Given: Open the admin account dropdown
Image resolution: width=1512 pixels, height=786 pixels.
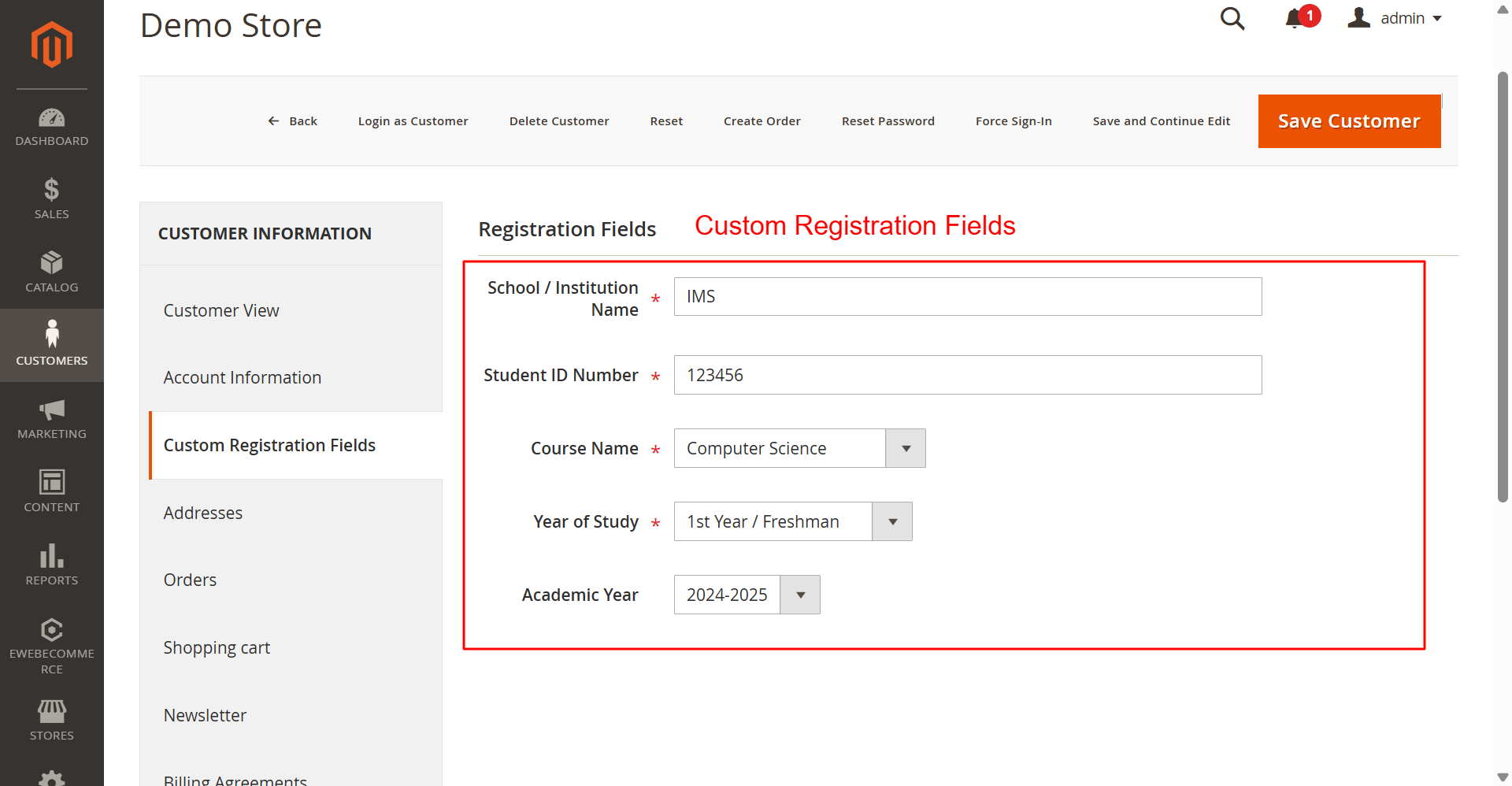Looking at the screenshot, I should pyautogui.click(x=1395, y=18).
